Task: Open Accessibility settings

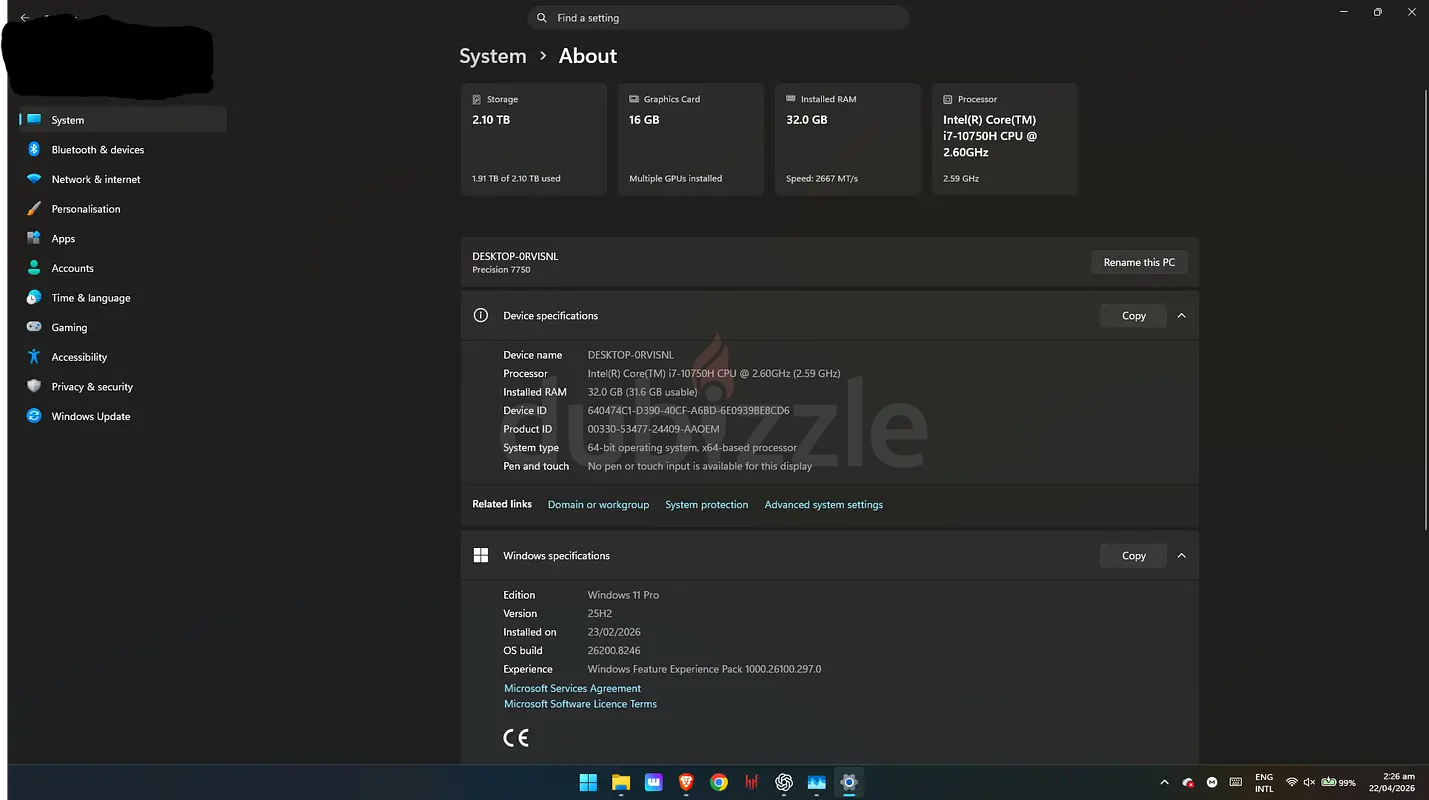Action: tap(79, 357)
